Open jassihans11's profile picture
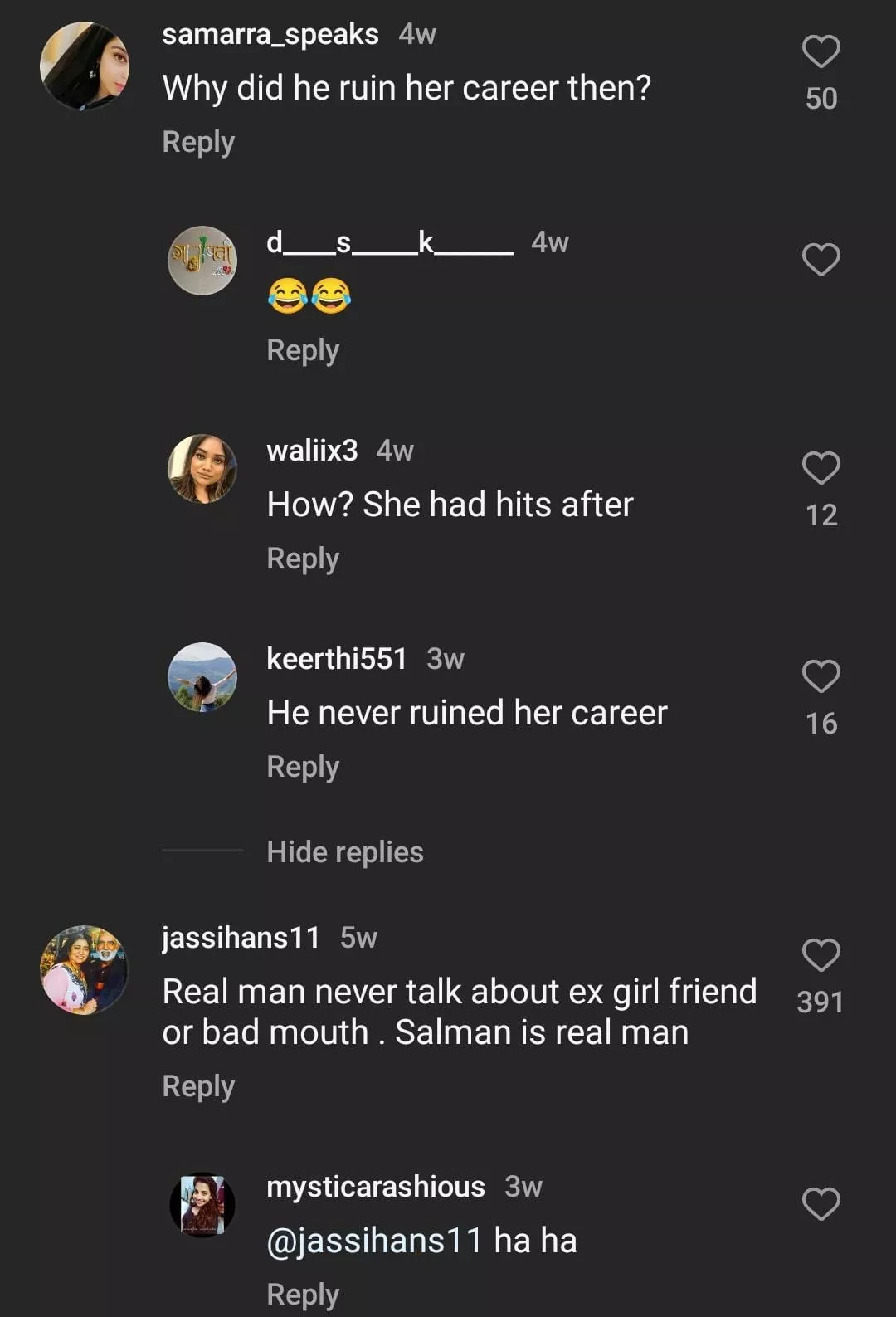 [x=85, y=970]
